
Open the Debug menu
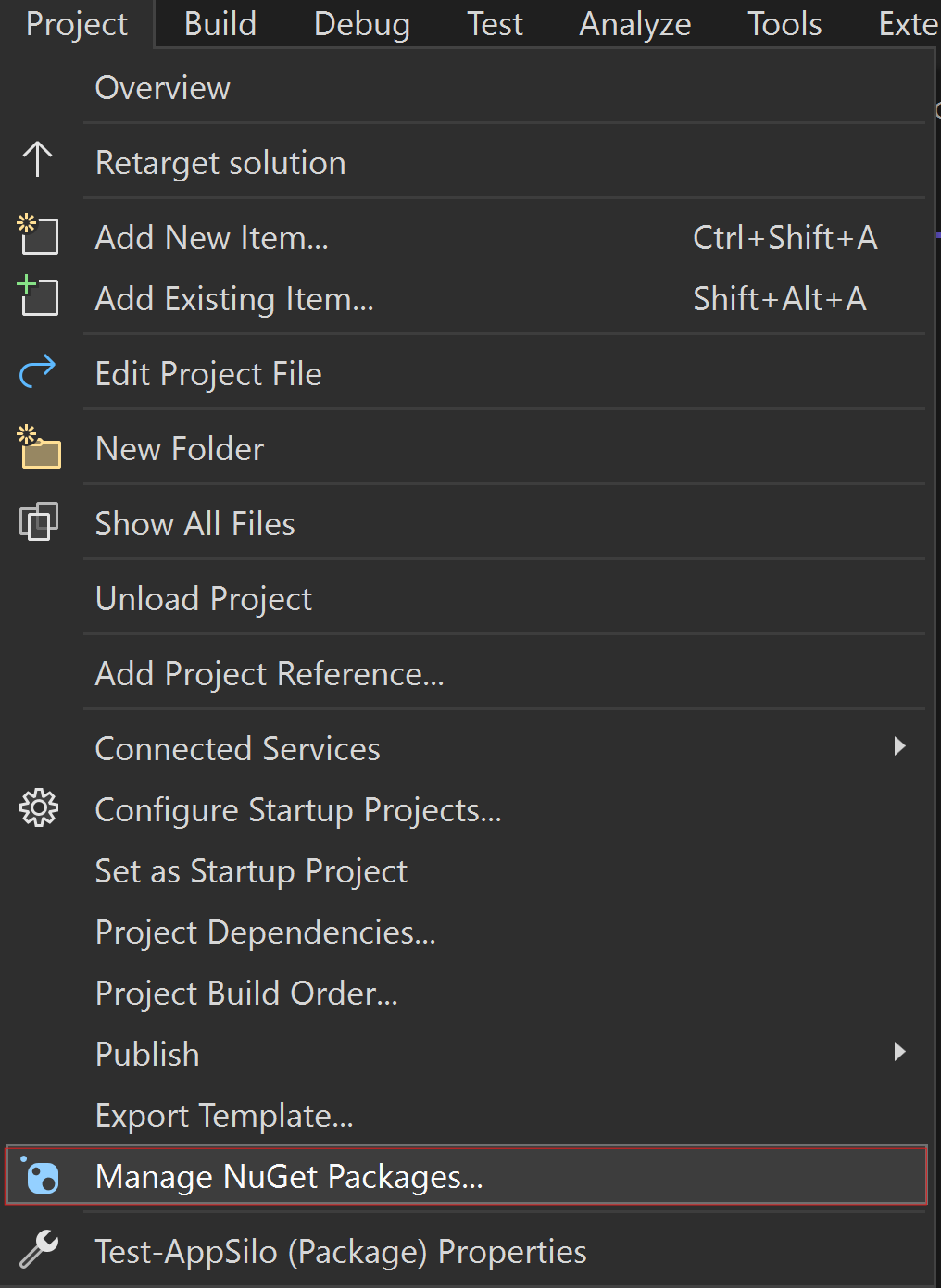click(361, 24)
